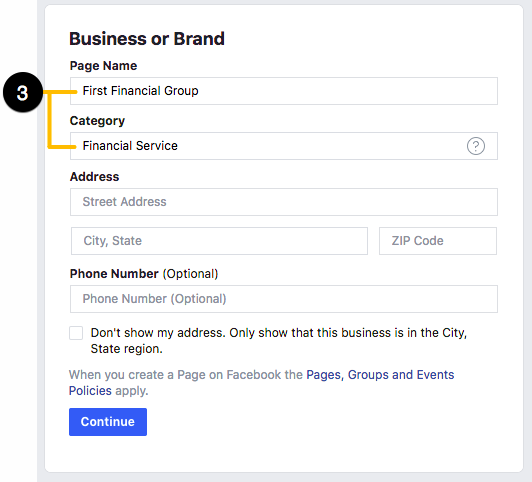Focus the Page Name field
The width and height of the screenshot is (532, 482).
point(284,91)
